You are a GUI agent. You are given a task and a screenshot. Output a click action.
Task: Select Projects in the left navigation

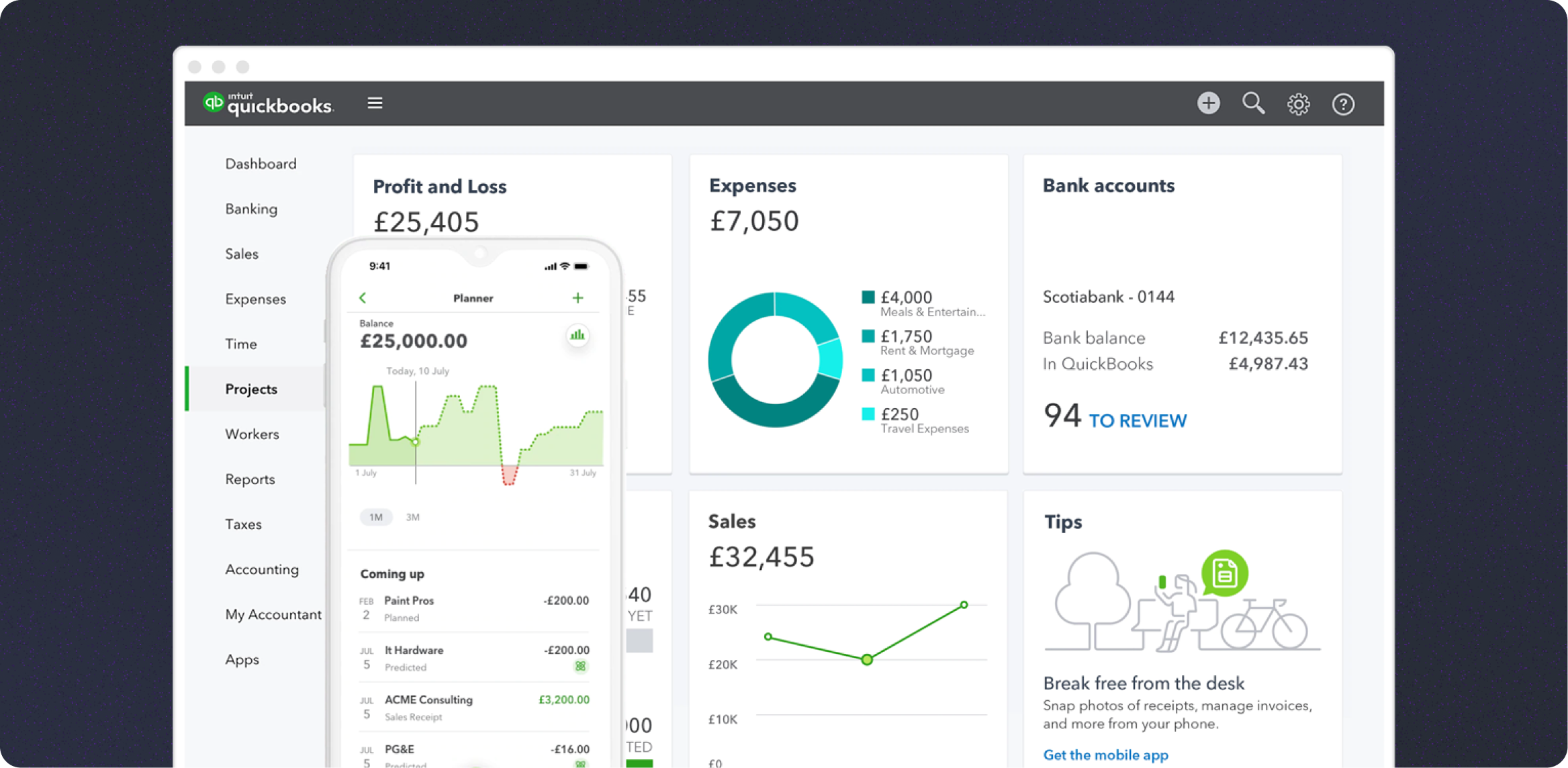pos(251,389)
